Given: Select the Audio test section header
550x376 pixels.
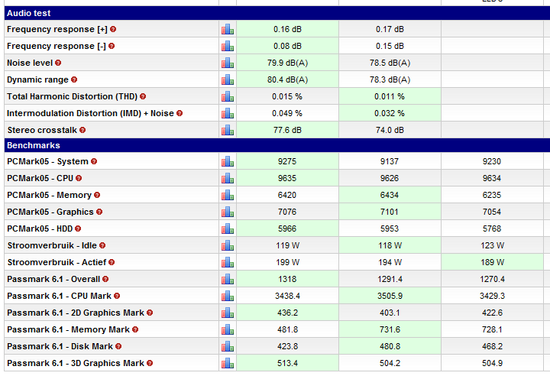Looking at the screenshot, I should [x=277, y=13].
